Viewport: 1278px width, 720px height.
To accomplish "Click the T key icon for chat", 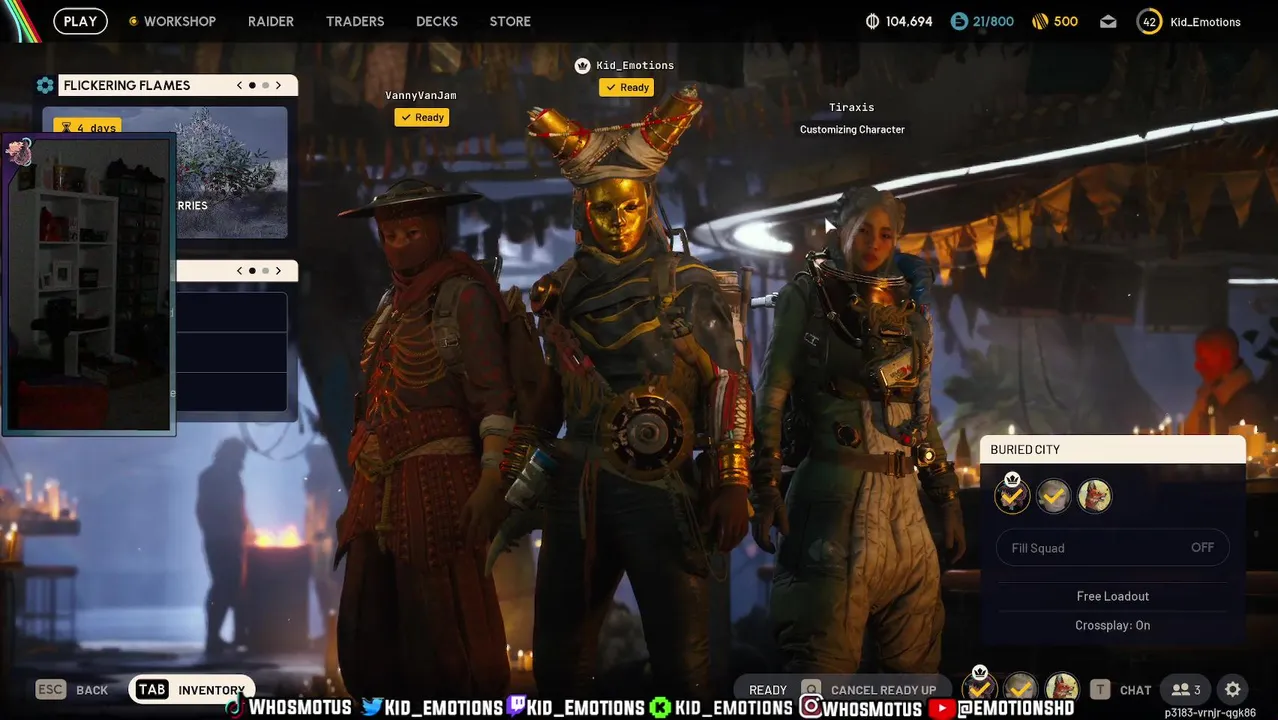I will click(1100, 689).
